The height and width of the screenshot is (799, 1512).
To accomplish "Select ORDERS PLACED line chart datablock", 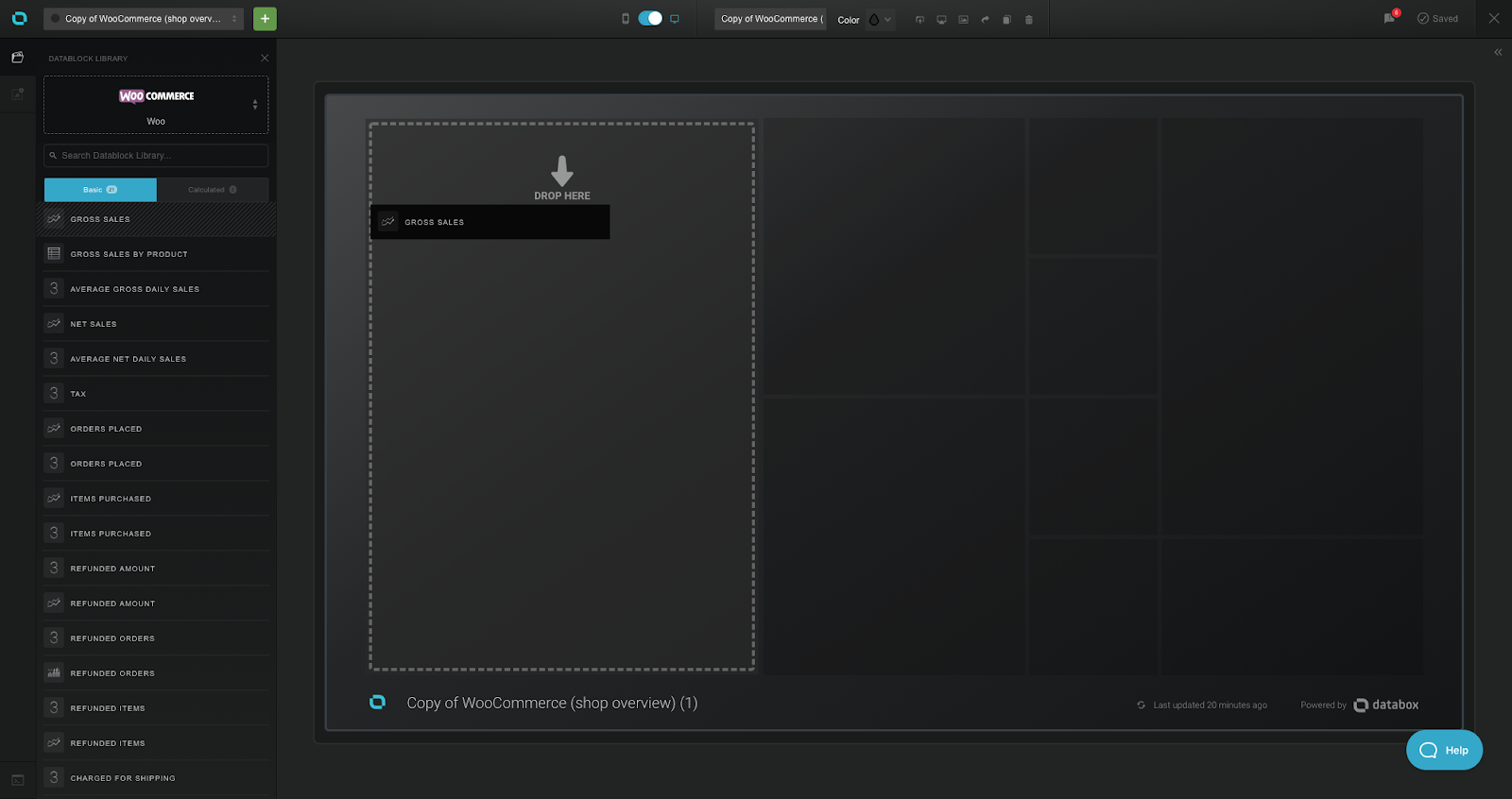I will 156,429.
